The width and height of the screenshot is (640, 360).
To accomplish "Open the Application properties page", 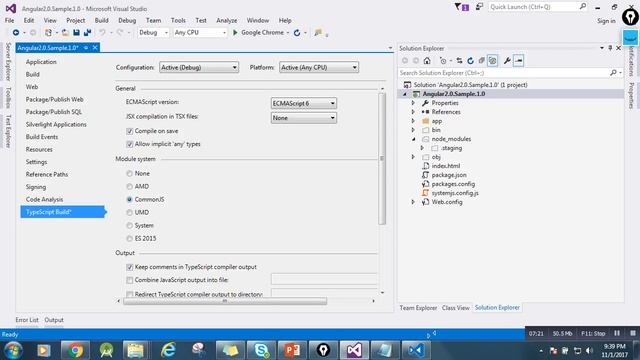I will [41, 62].
